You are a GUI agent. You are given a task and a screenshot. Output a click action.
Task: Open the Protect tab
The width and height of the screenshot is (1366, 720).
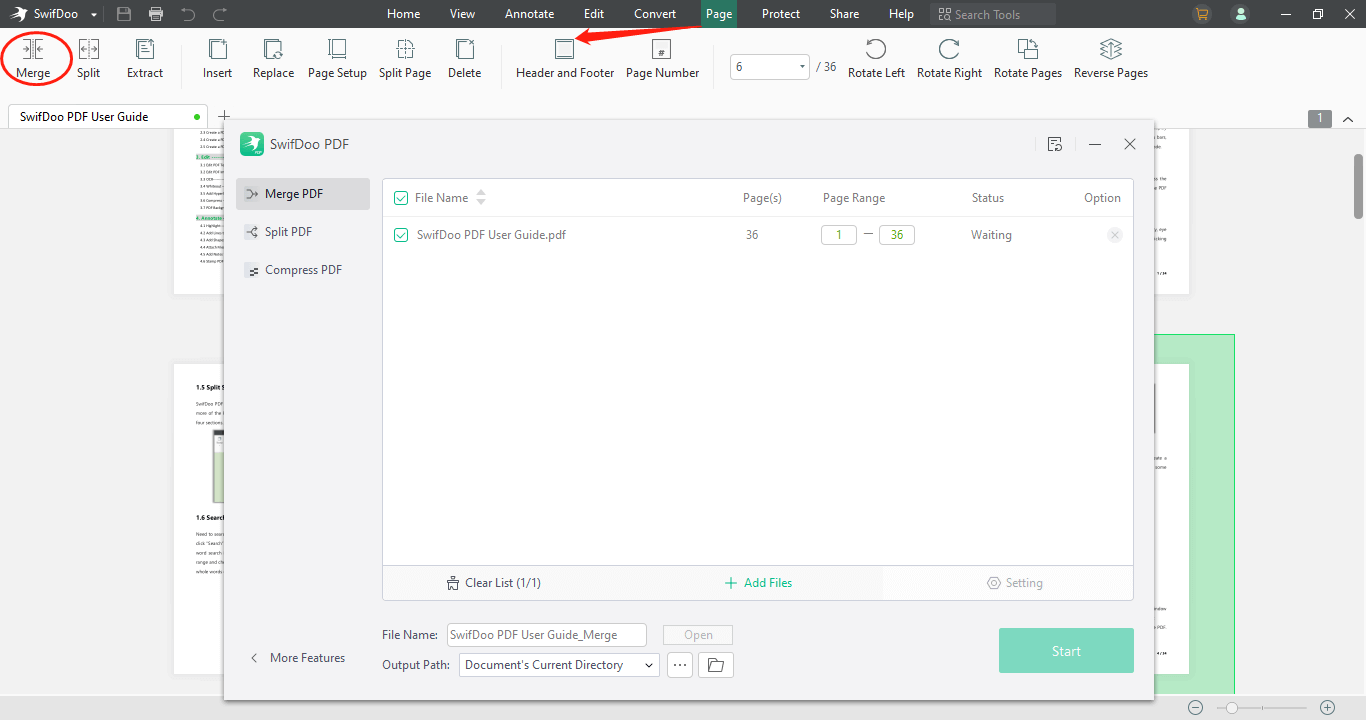pyautogui.click(x=781, y=14)
